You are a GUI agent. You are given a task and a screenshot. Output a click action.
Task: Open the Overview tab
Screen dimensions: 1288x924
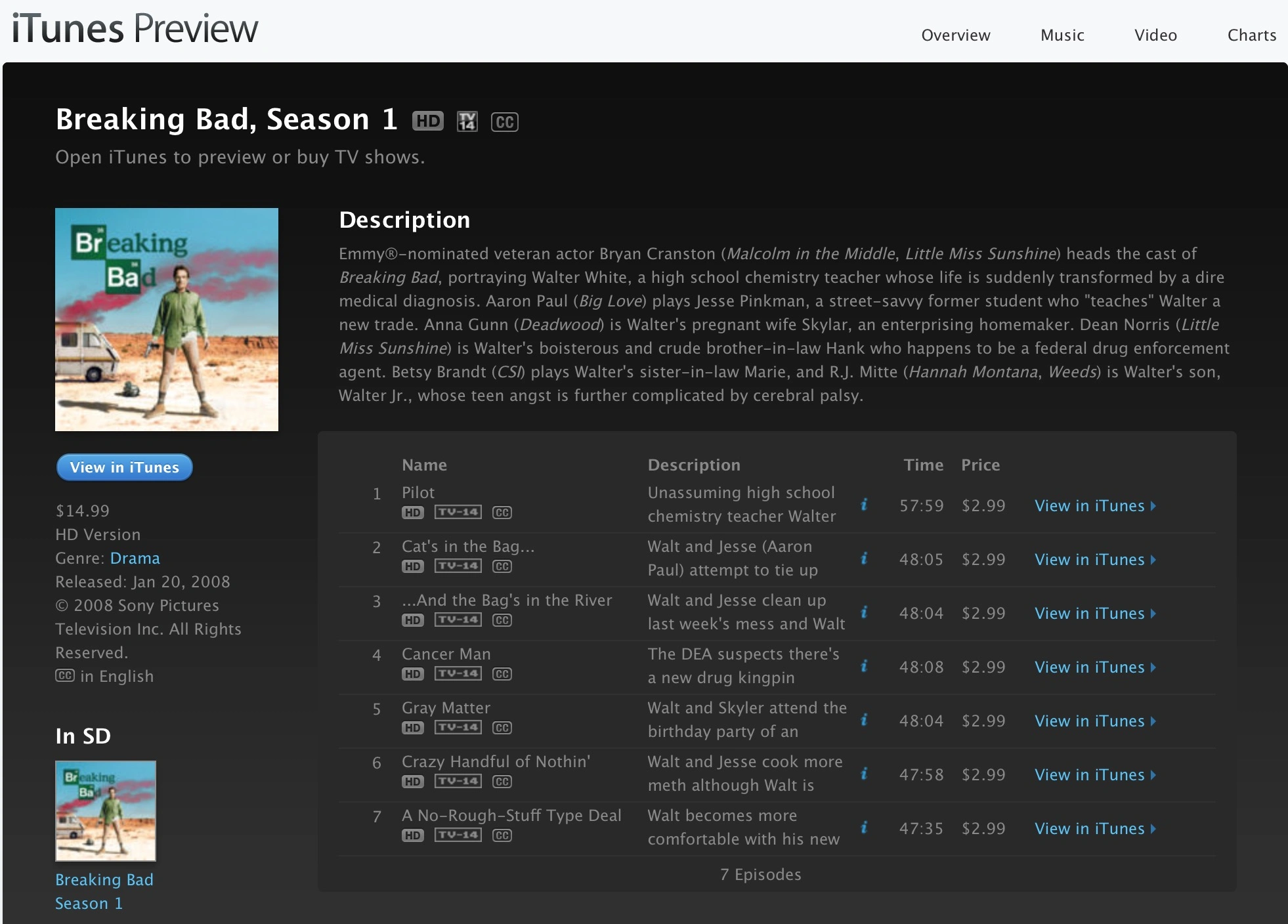[955, 35]
